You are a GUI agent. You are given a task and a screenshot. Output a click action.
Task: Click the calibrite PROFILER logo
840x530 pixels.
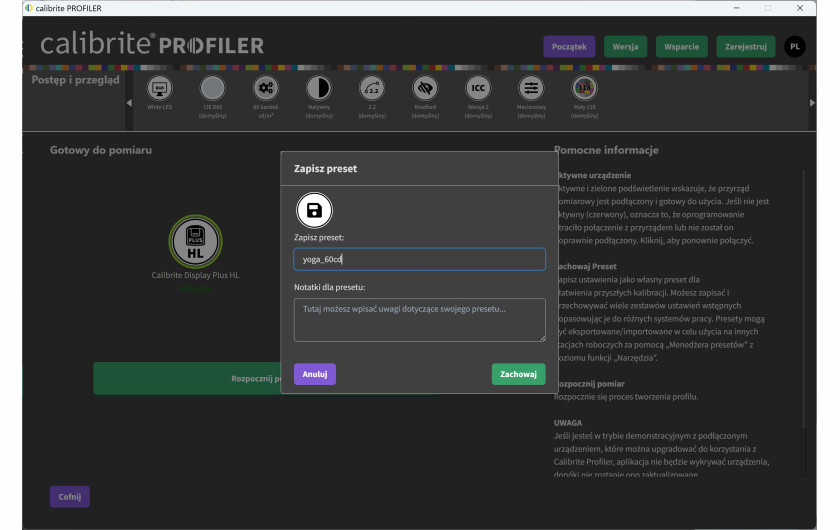pos(152,44)
